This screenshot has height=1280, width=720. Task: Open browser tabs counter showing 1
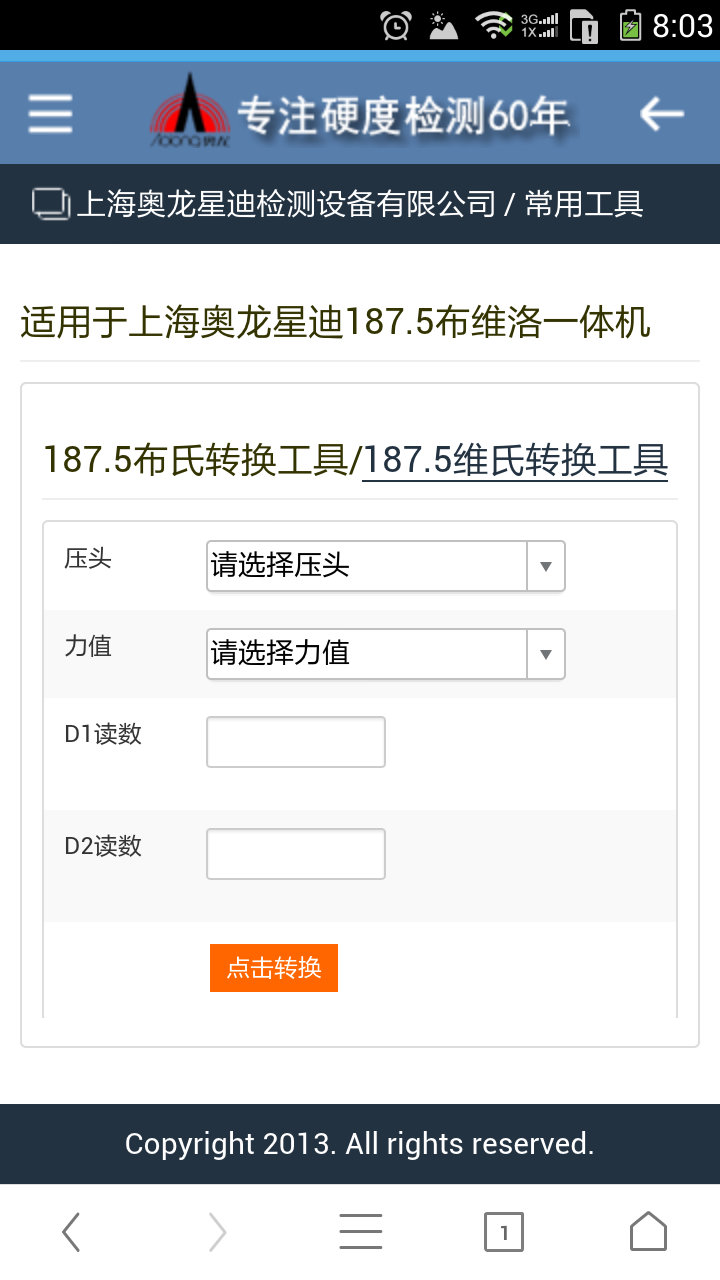click(504, 1232)
